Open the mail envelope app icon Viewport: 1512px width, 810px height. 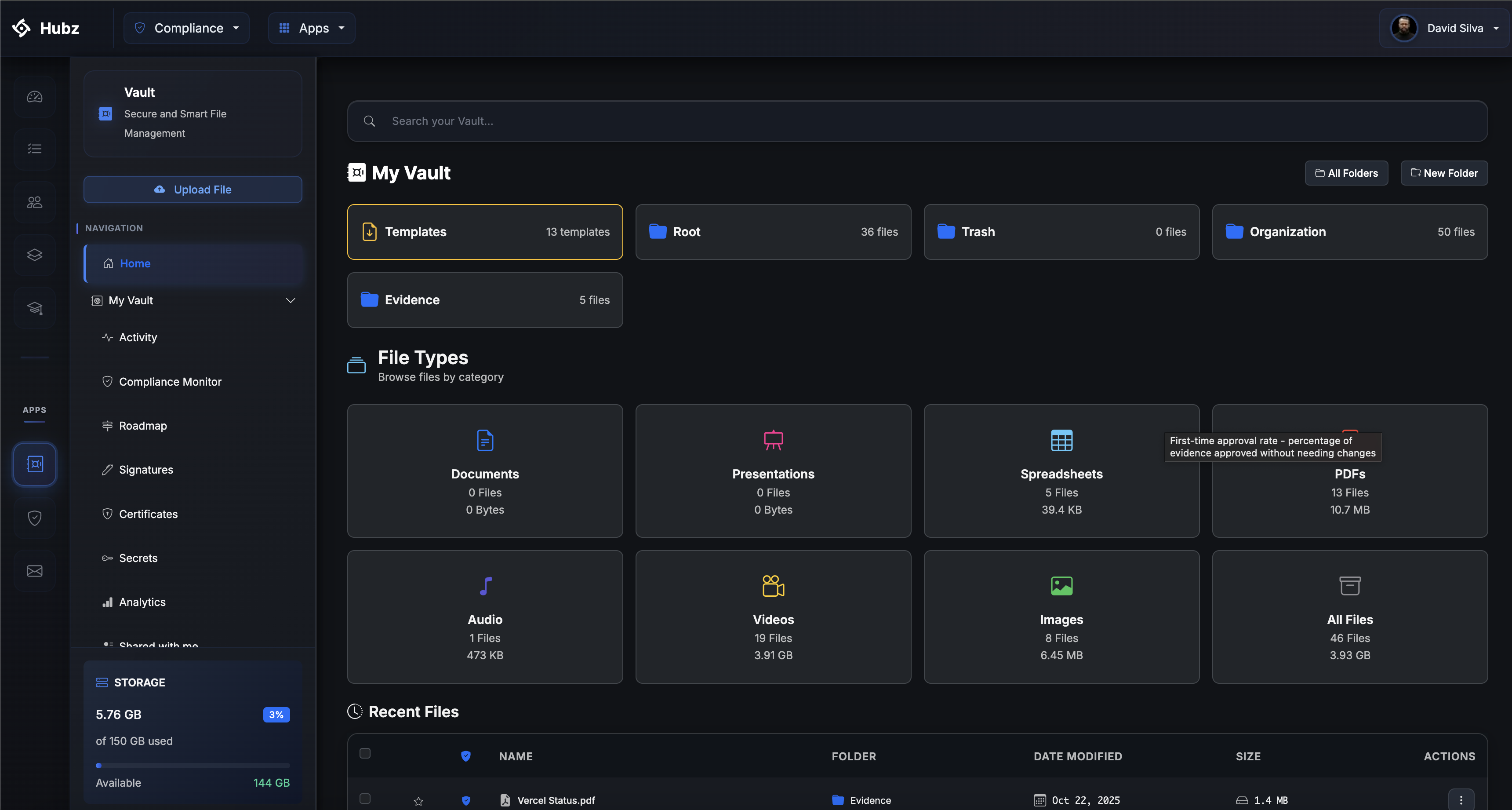coord(35,571)
